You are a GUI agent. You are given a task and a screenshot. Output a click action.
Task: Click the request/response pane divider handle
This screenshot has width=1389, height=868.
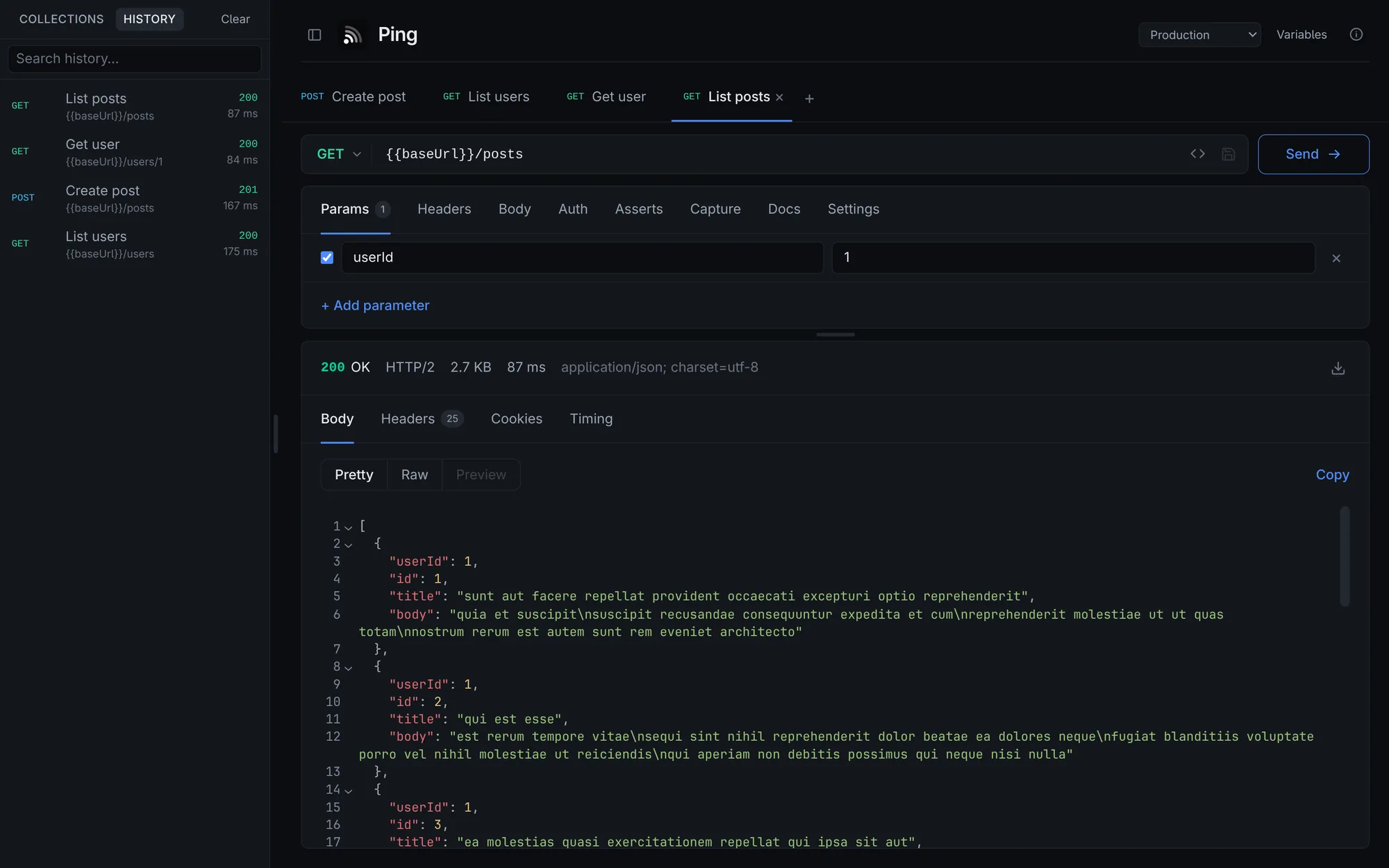[835, 335]
